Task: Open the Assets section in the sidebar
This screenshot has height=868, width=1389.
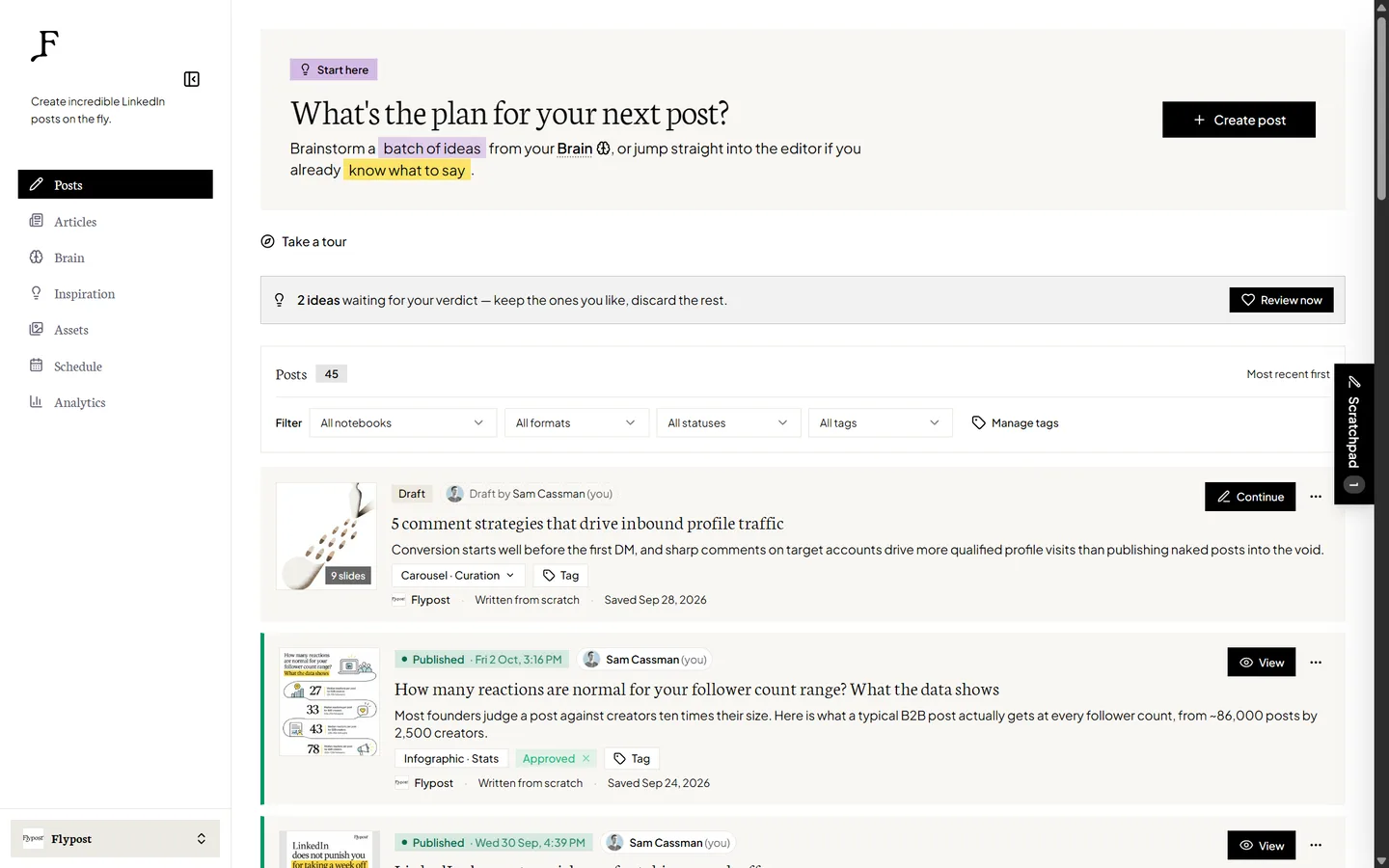Action: coord(115,330)
